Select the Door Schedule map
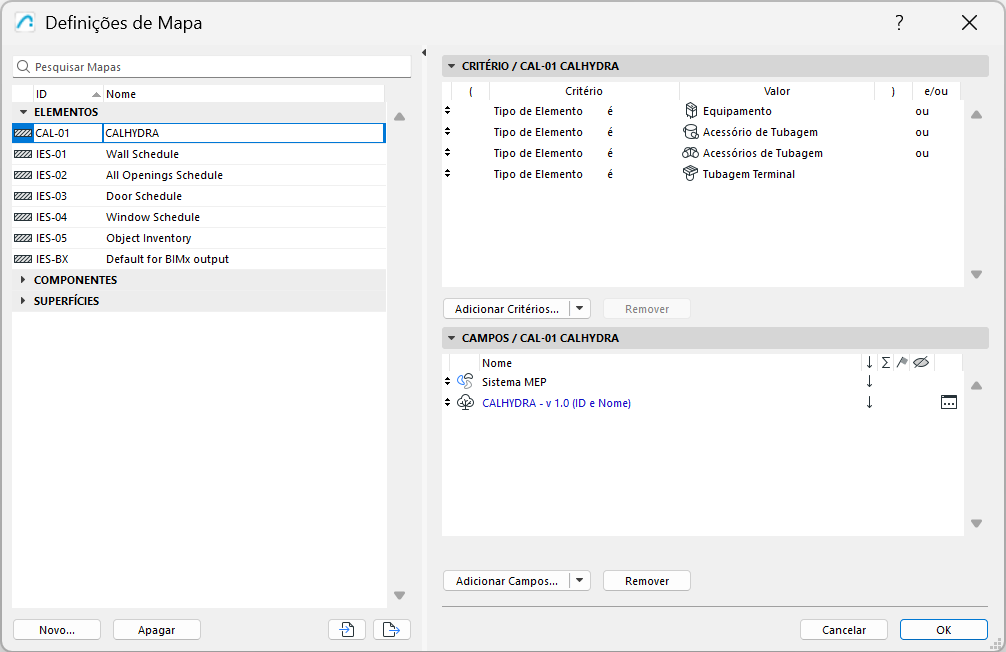Screen dimensions: 1006x652 [x=144, y=196]
